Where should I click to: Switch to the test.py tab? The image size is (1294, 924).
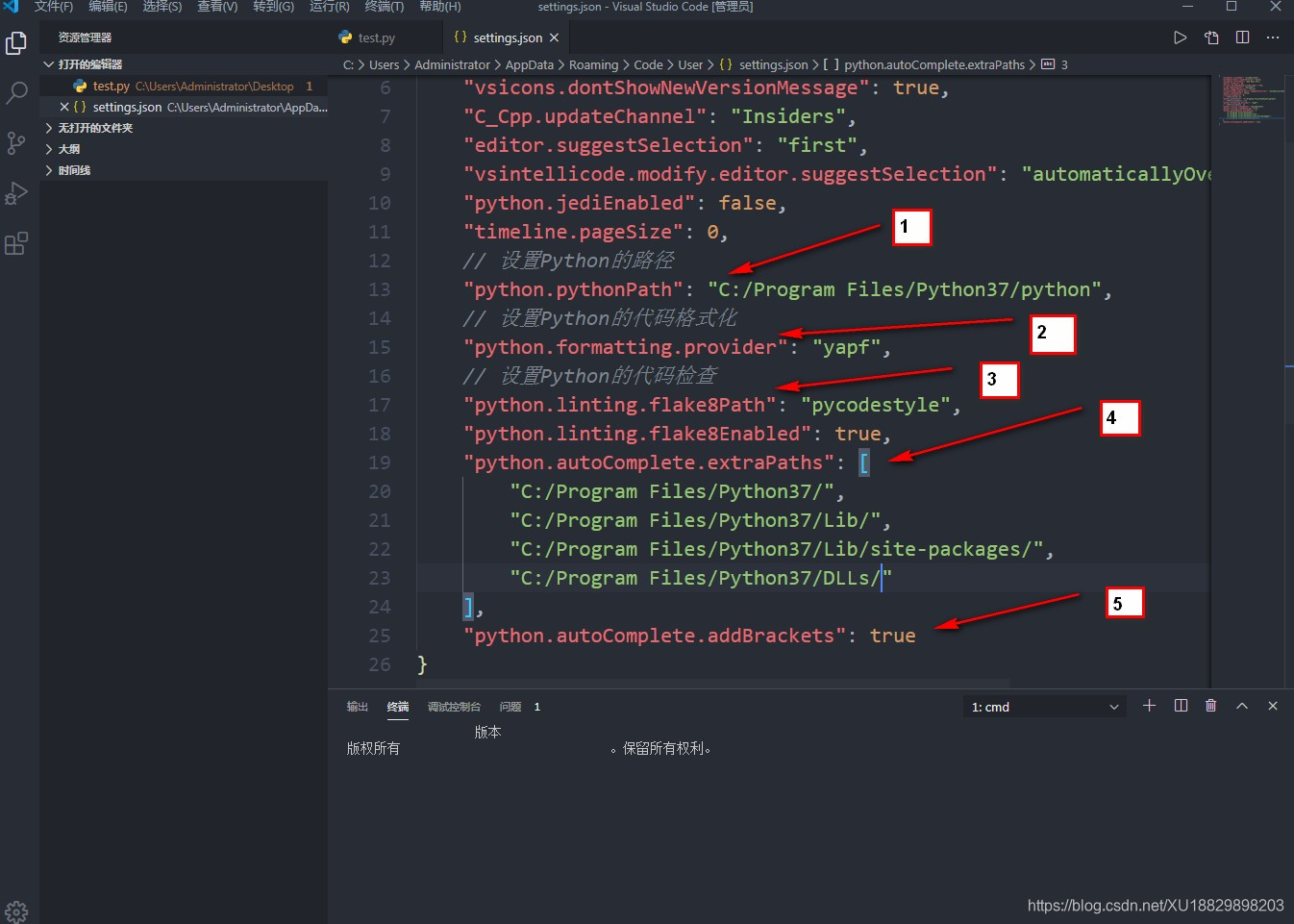[375, 37]
